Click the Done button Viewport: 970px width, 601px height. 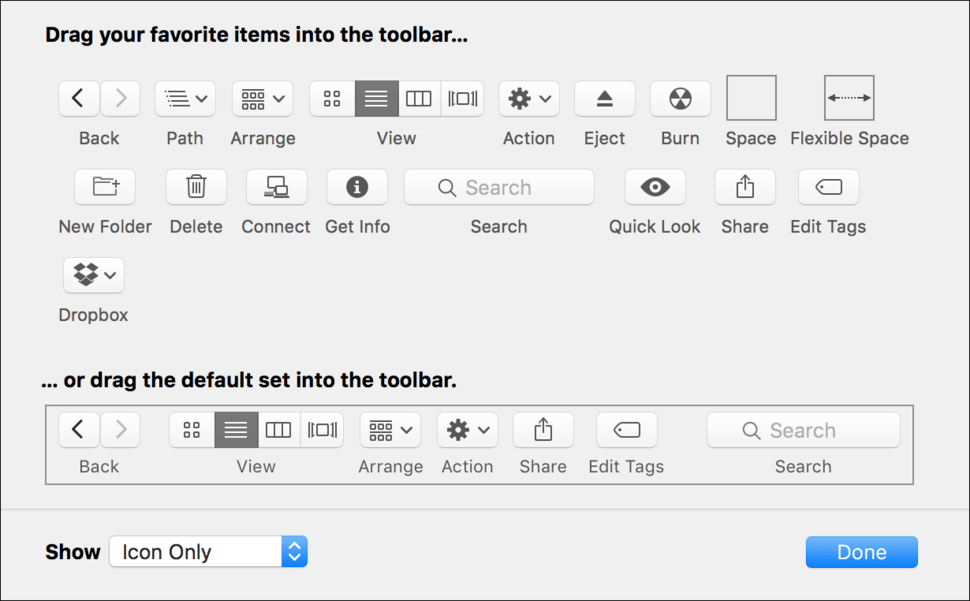pos(862,552)
